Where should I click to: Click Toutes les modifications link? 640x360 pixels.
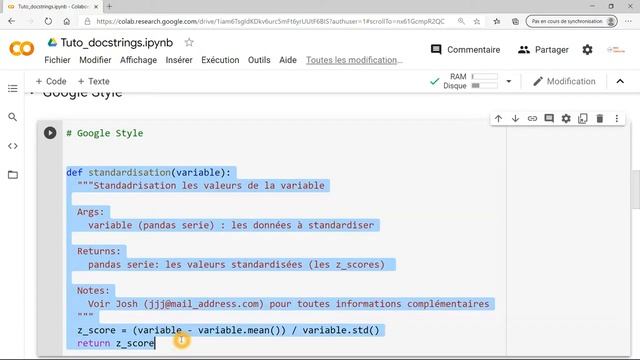coord(354,60)
